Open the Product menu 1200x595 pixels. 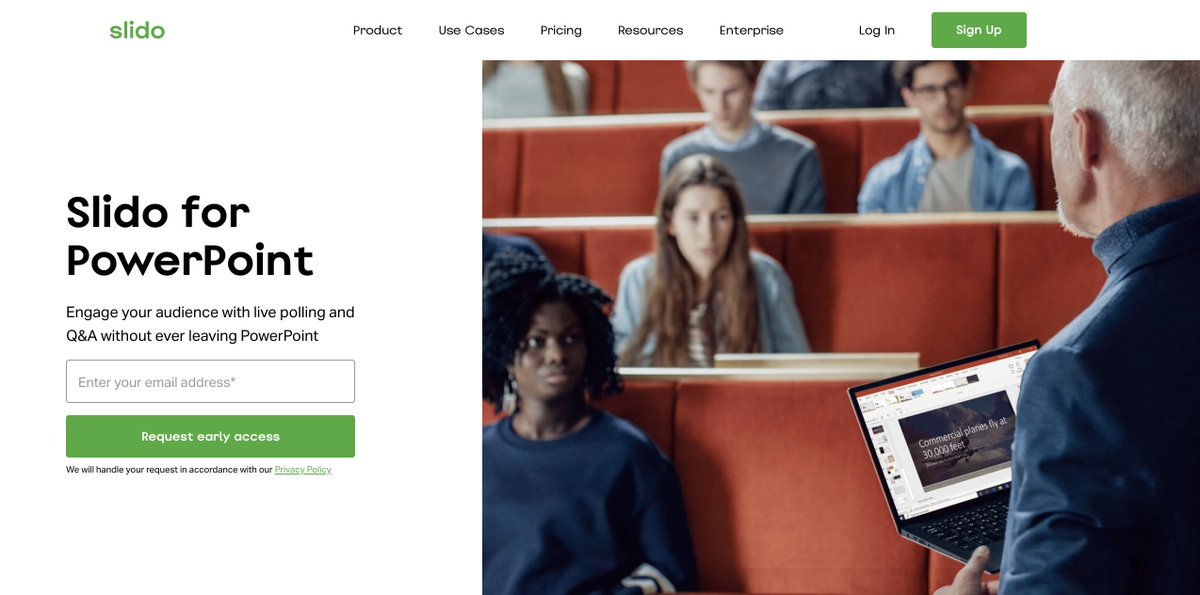point(377,30)
